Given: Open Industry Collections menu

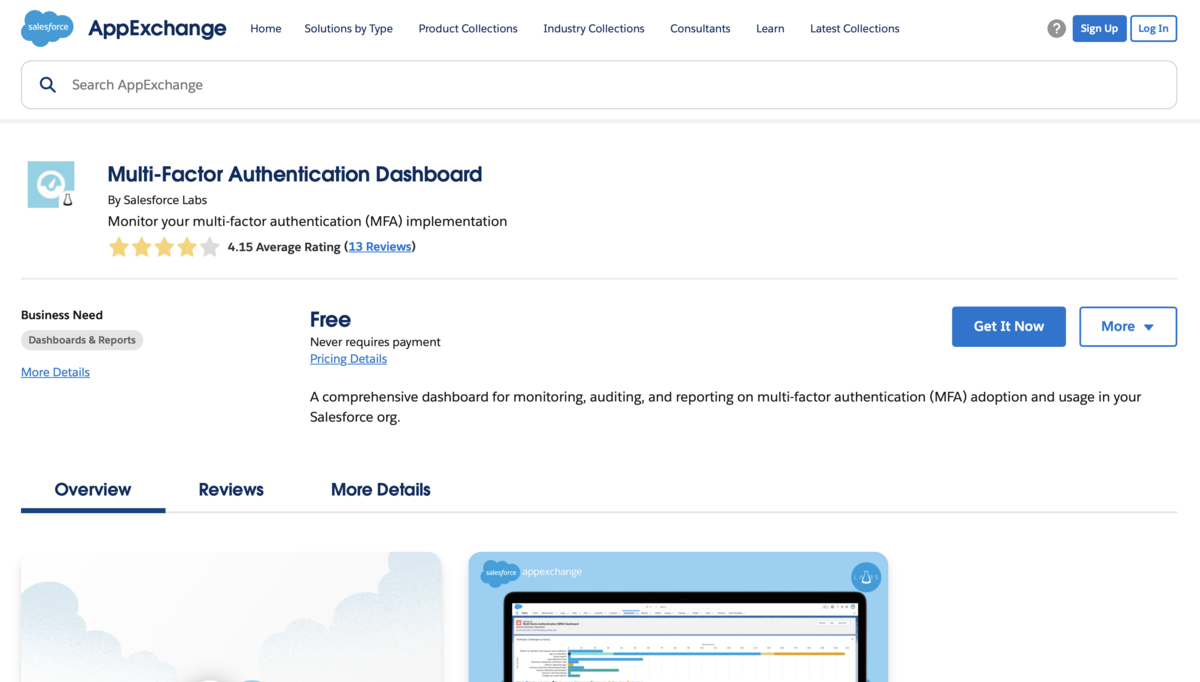Looking at the screenshot, I should pyautogui.click(x=594, y=28).
